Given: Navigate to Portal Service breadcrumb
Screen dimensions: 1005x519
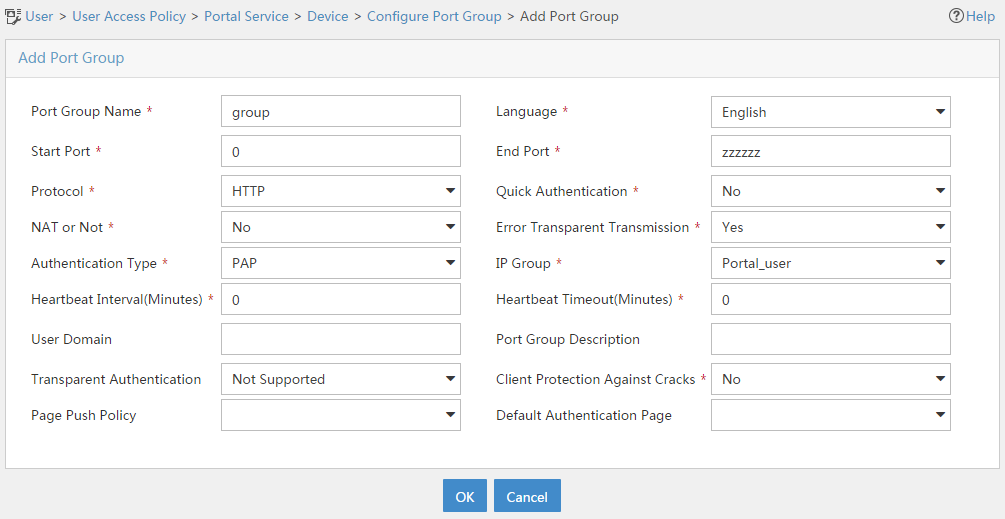Looking at the screenshot, I should [246, 16].
